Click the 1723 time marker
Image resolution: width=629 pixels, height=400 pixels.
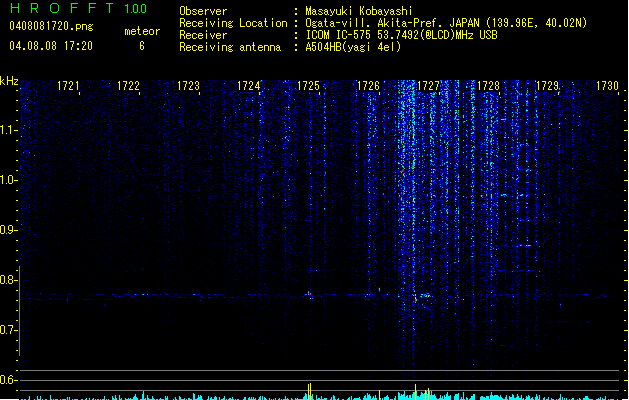pos(188,86)
